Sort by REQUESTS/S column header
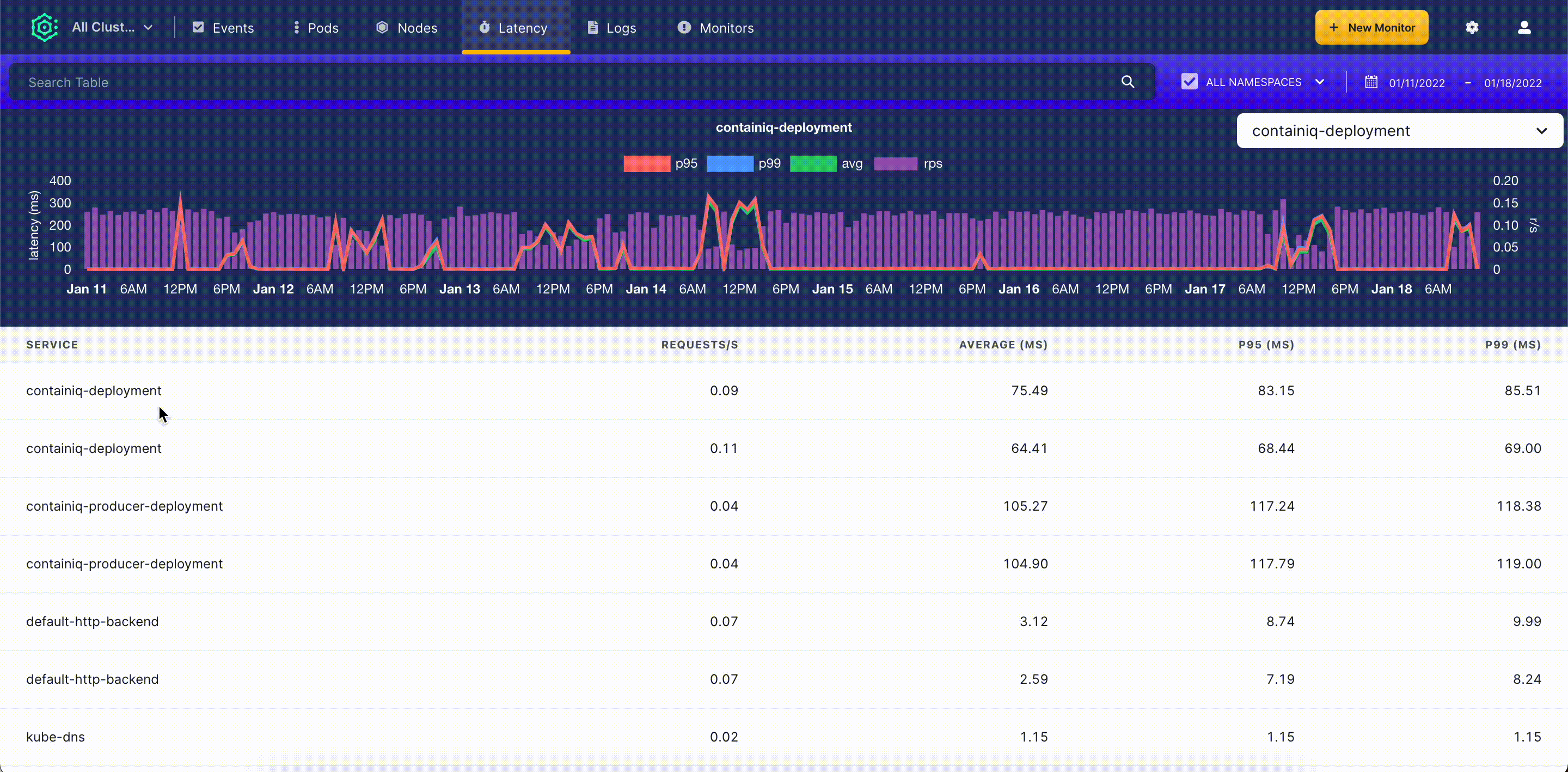This screenshot has height=772, width=1568. [700, 345]
